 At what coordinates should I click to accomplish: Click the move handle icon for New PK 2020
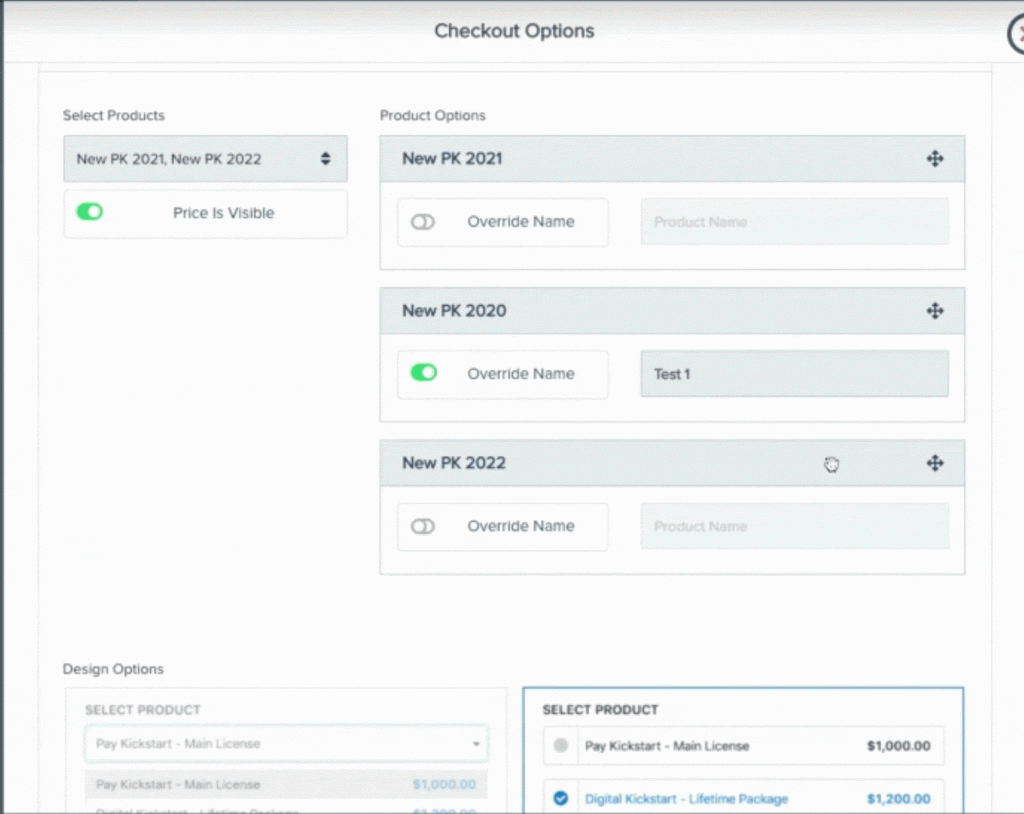point(935,311)
